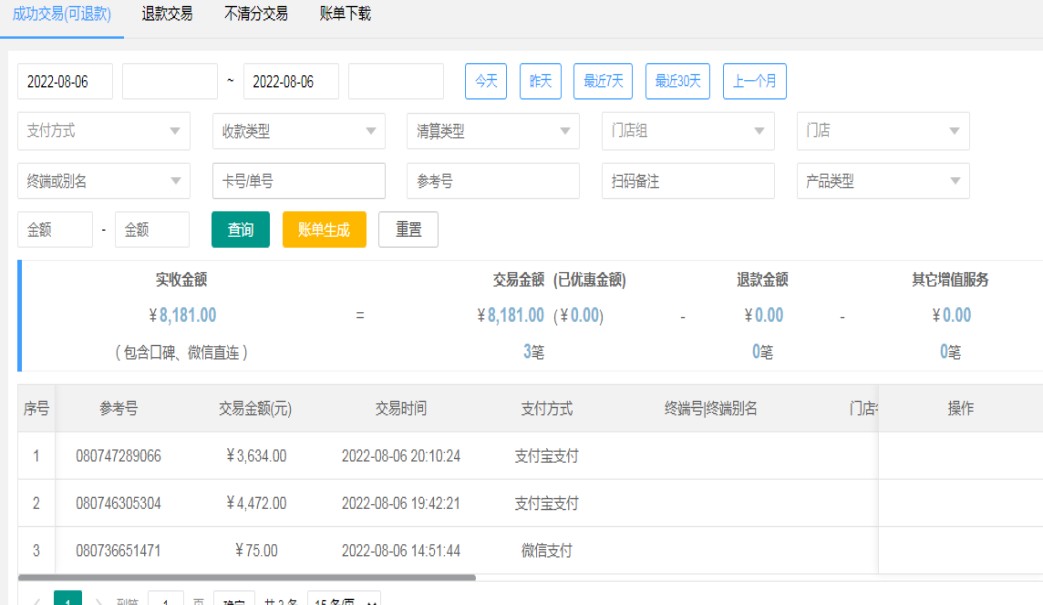Click the 上一个月 button

(x=754, y=82)
